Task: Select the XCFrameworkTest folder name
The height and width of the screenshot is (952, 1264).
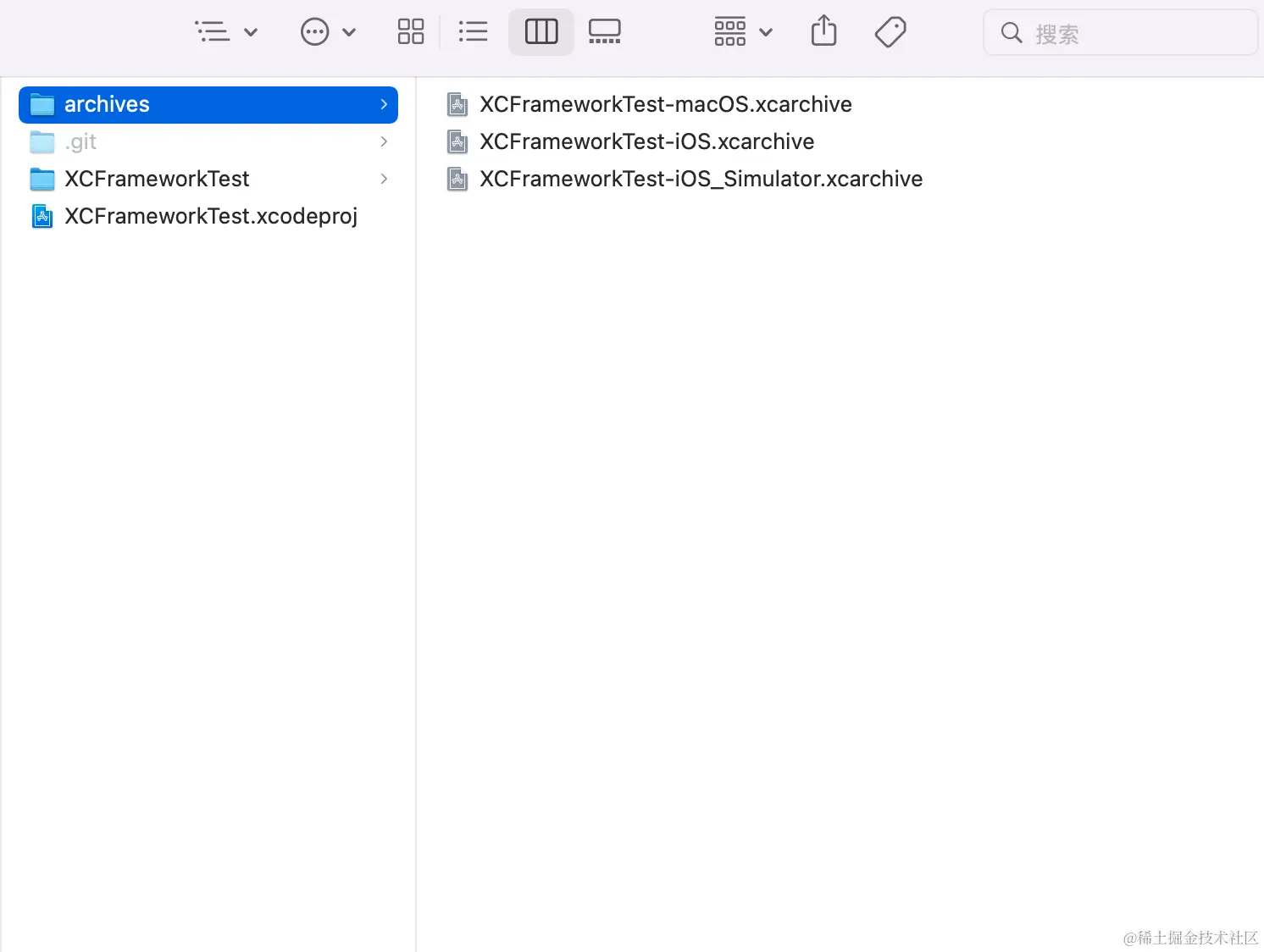Action: 157,179
